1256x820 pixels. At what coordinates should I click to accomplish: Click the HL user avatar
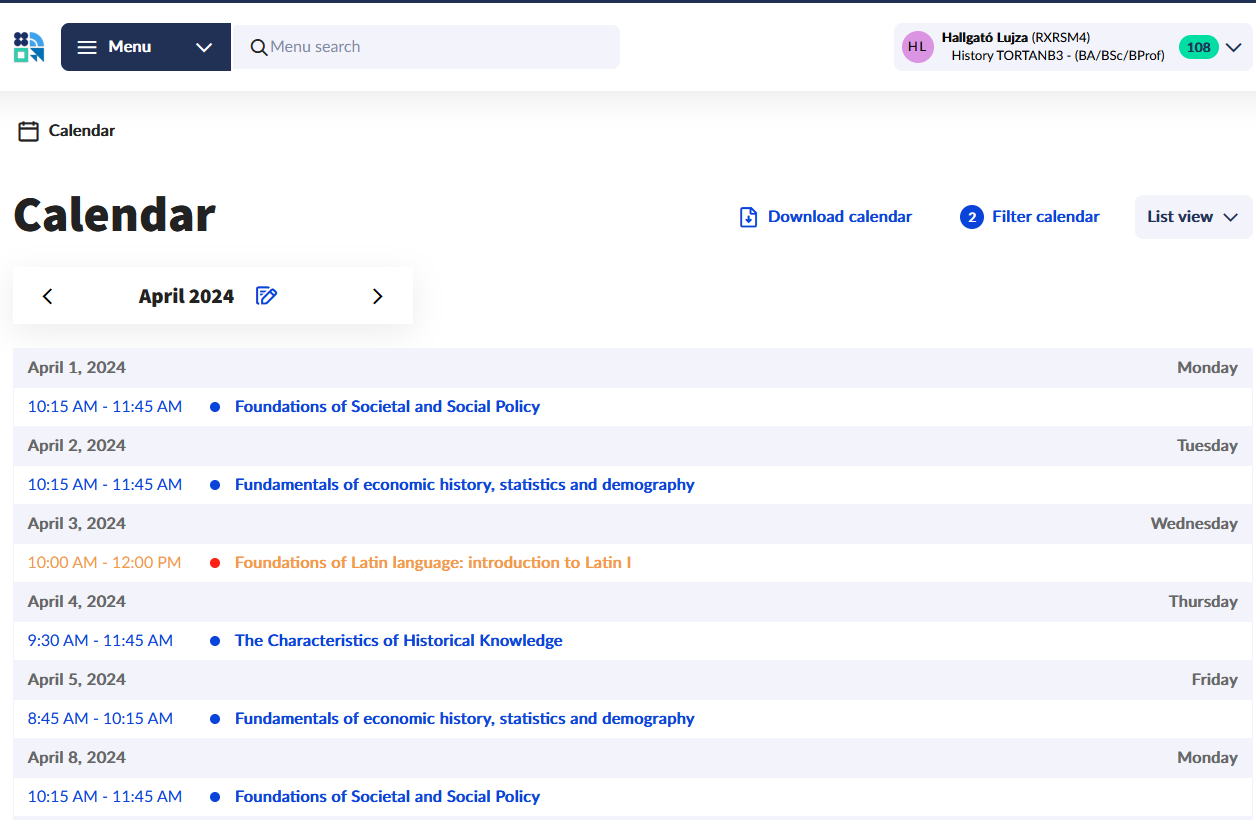917,47
